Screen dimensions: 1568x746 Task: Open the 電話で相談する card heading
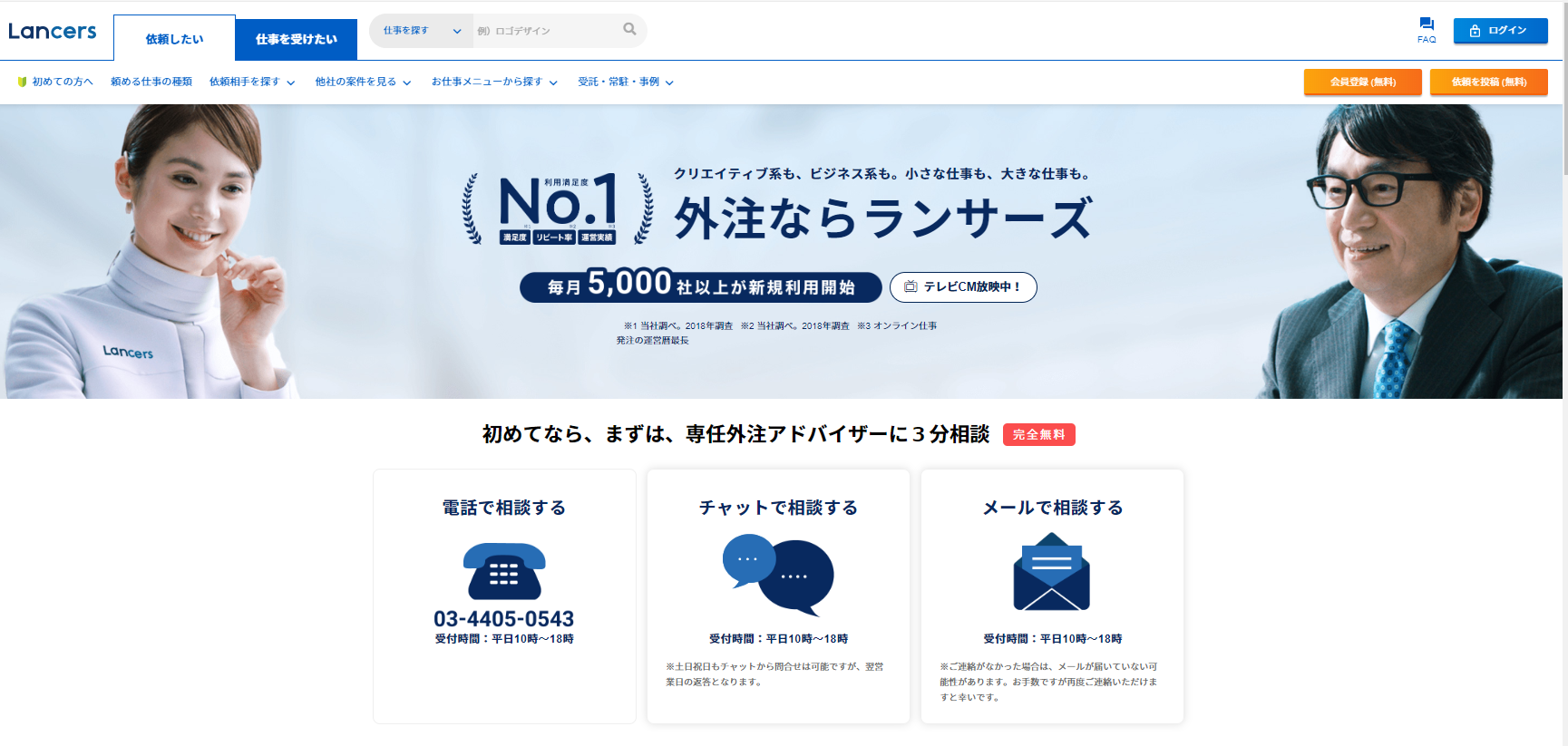pos(504,508)
